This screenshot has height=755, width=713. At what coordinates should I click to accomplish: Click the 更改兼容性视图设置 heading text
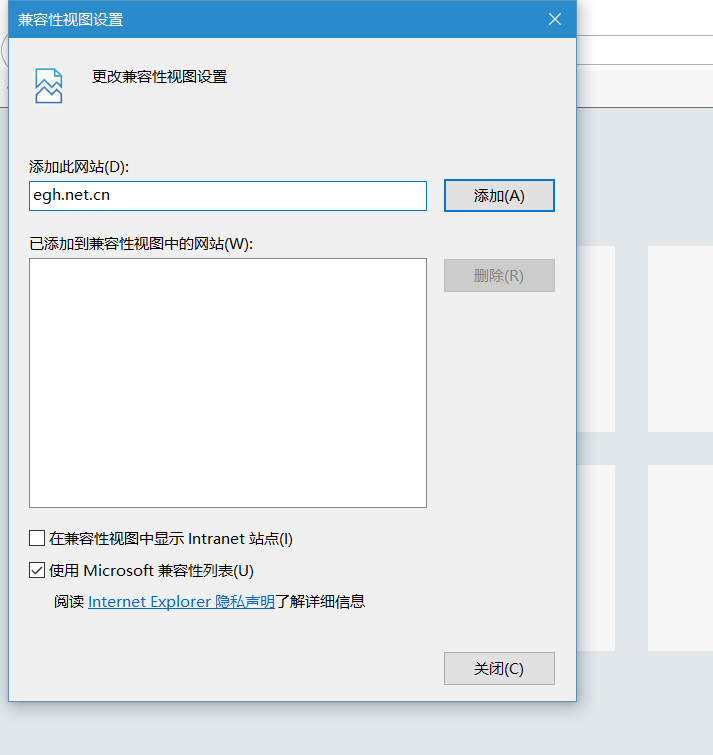[x=159, y=77]
